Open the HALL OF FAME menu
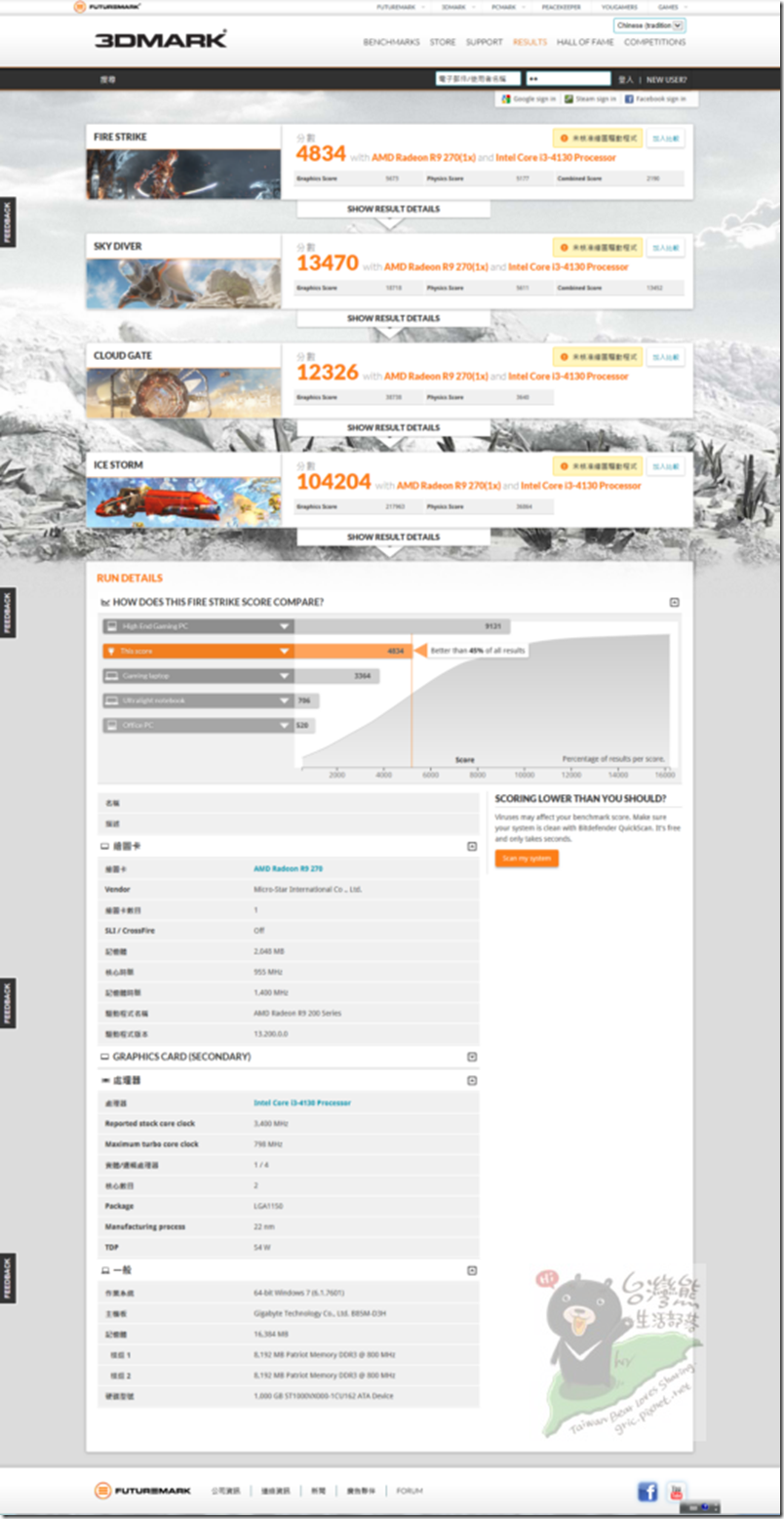The height and width of the screenshot is (1519, 784). click(585, 42)
